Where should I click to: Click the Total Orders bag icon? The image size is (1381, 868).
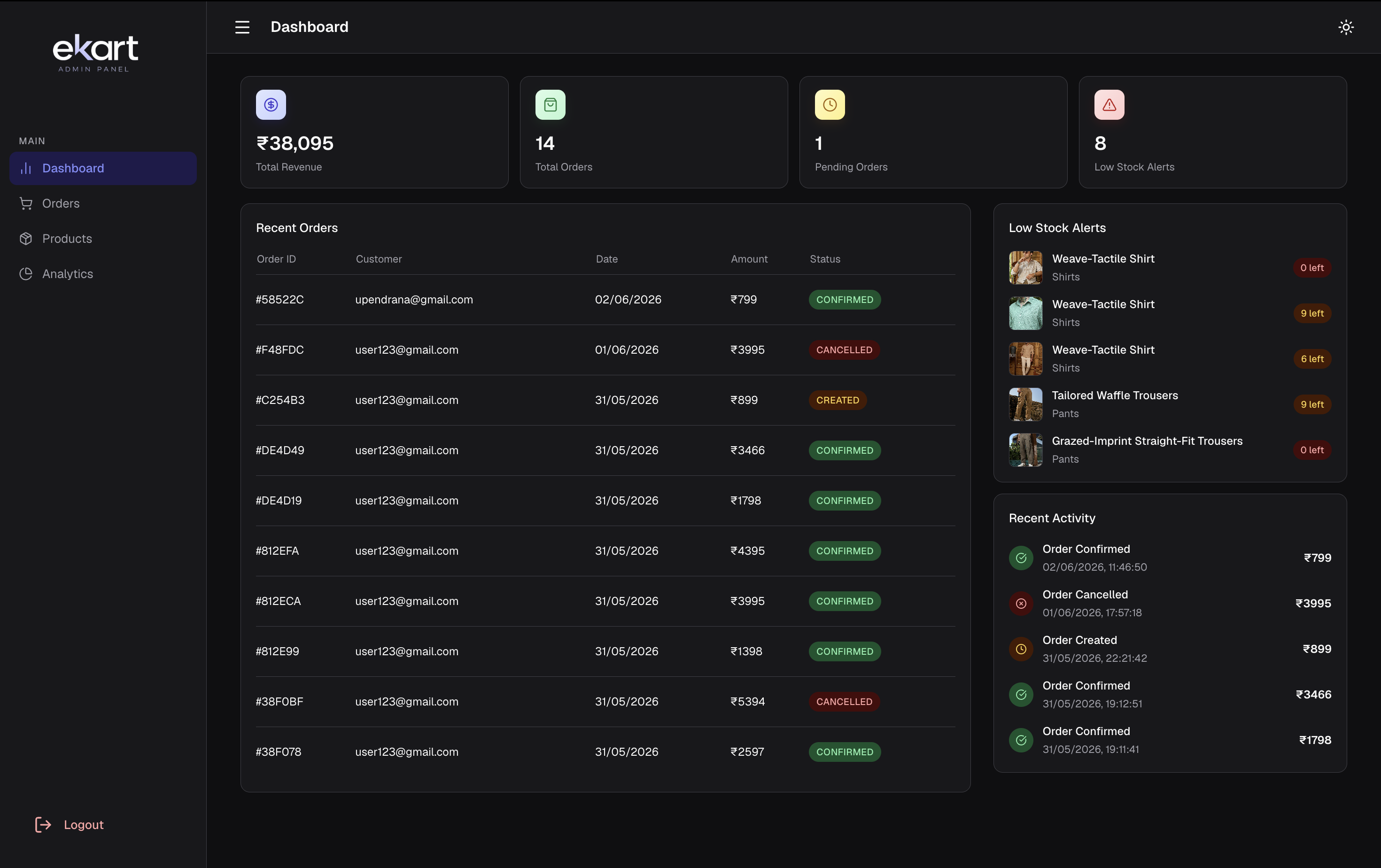pyautogui.click(x=551, y=104)
